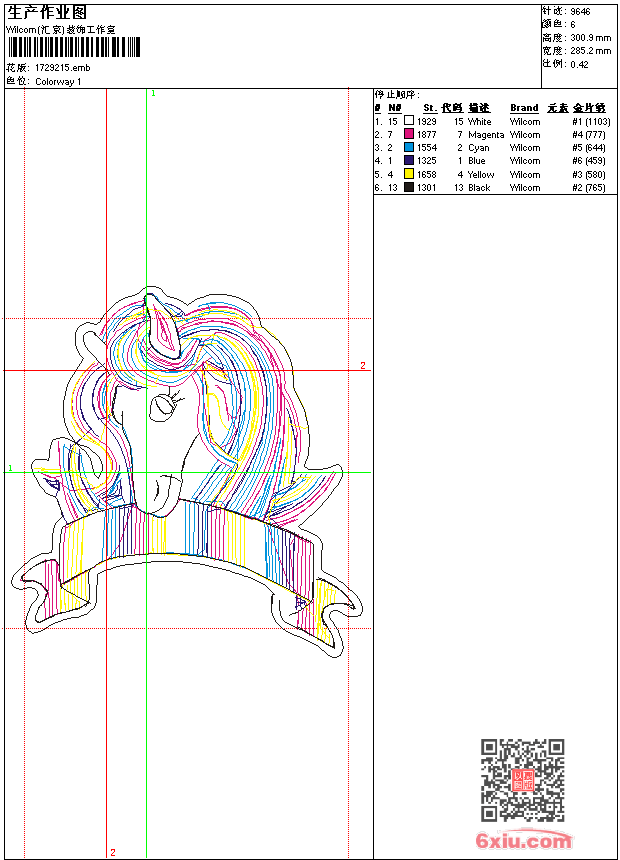Click 'Wilcom' brand cell in the Yellow row
This screenshot has width=620, height=860.
pyautogui.click(x=525, y=175)
